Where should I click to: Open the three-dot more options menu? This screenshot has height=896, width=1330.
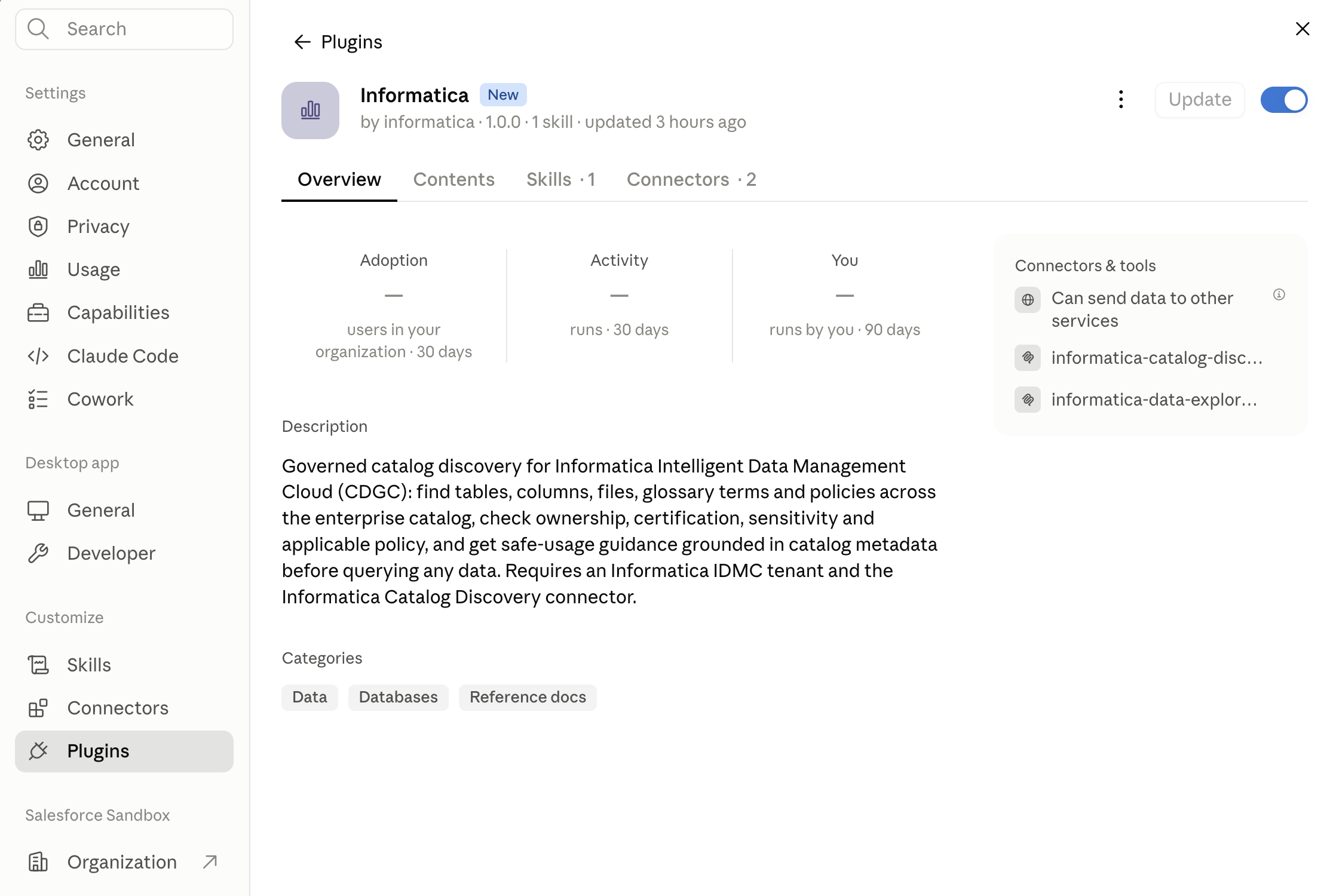pos(1121,99)
